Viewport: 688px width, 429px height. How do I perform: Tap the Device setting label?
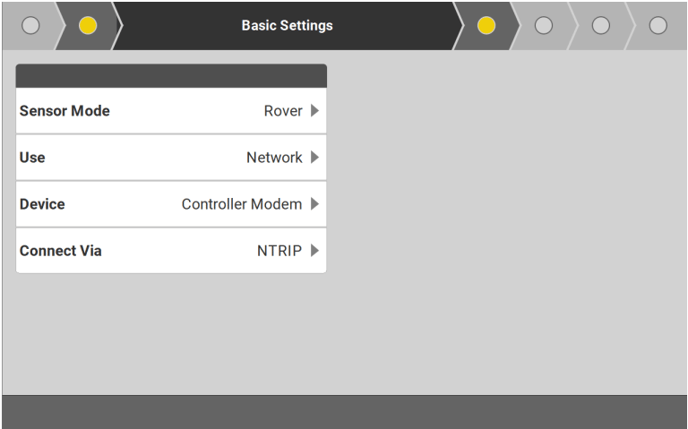tap(42, 204)
